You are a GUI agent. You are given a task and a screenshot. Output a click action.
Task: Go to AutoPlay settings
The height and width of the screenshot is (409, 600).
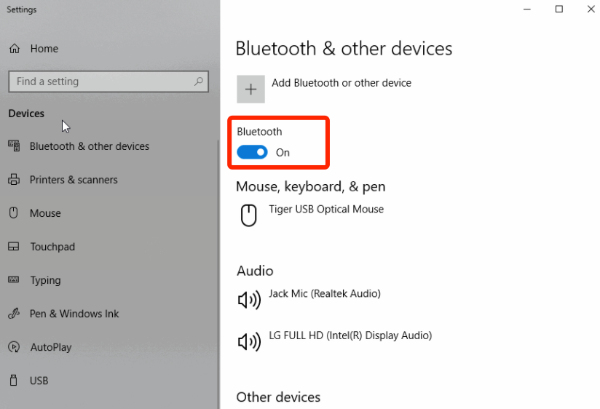(51, 347)
